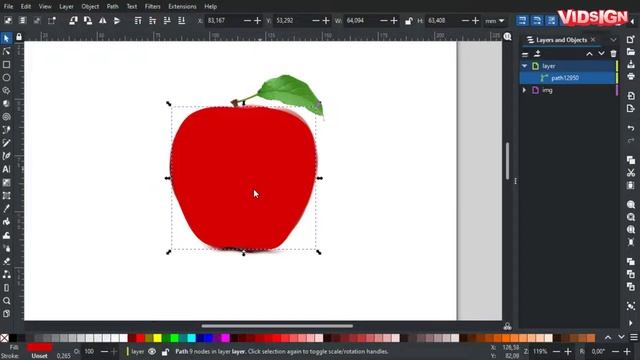Expand the 'img' layer node
640x360 pixels.
point(524,90)
